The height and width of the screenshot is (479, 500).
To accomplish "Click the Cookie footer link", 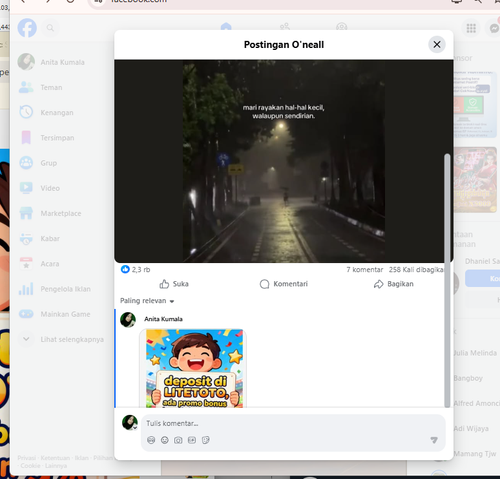I will coord(30,466).
